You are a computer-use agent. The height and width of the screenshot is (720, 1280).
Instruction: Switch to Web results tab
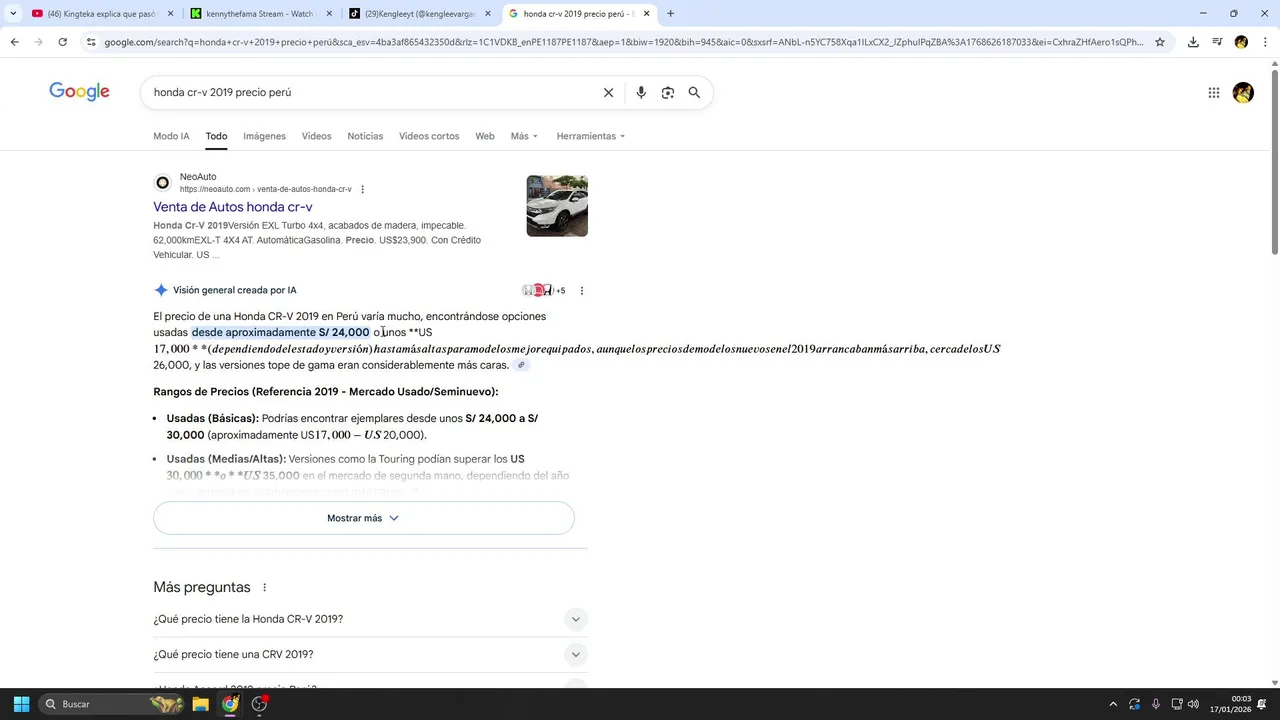485,136
